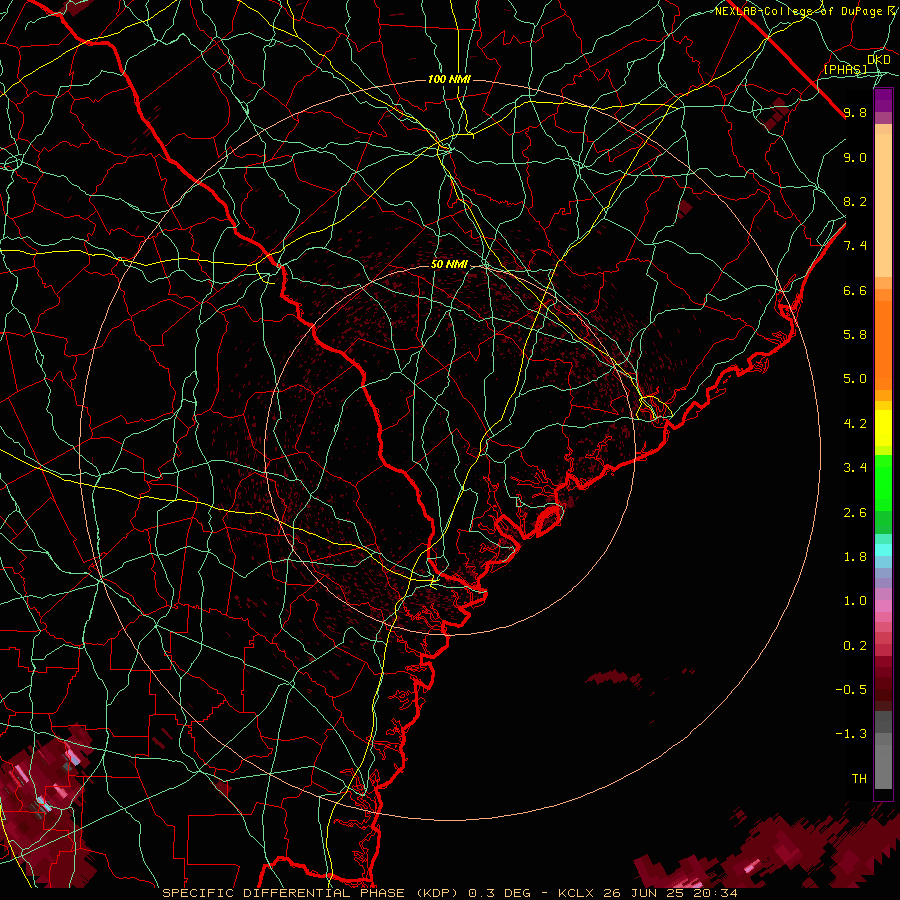Click the 8.2 value on color scale
Screen dimensions: 900x900
(855, 201)
